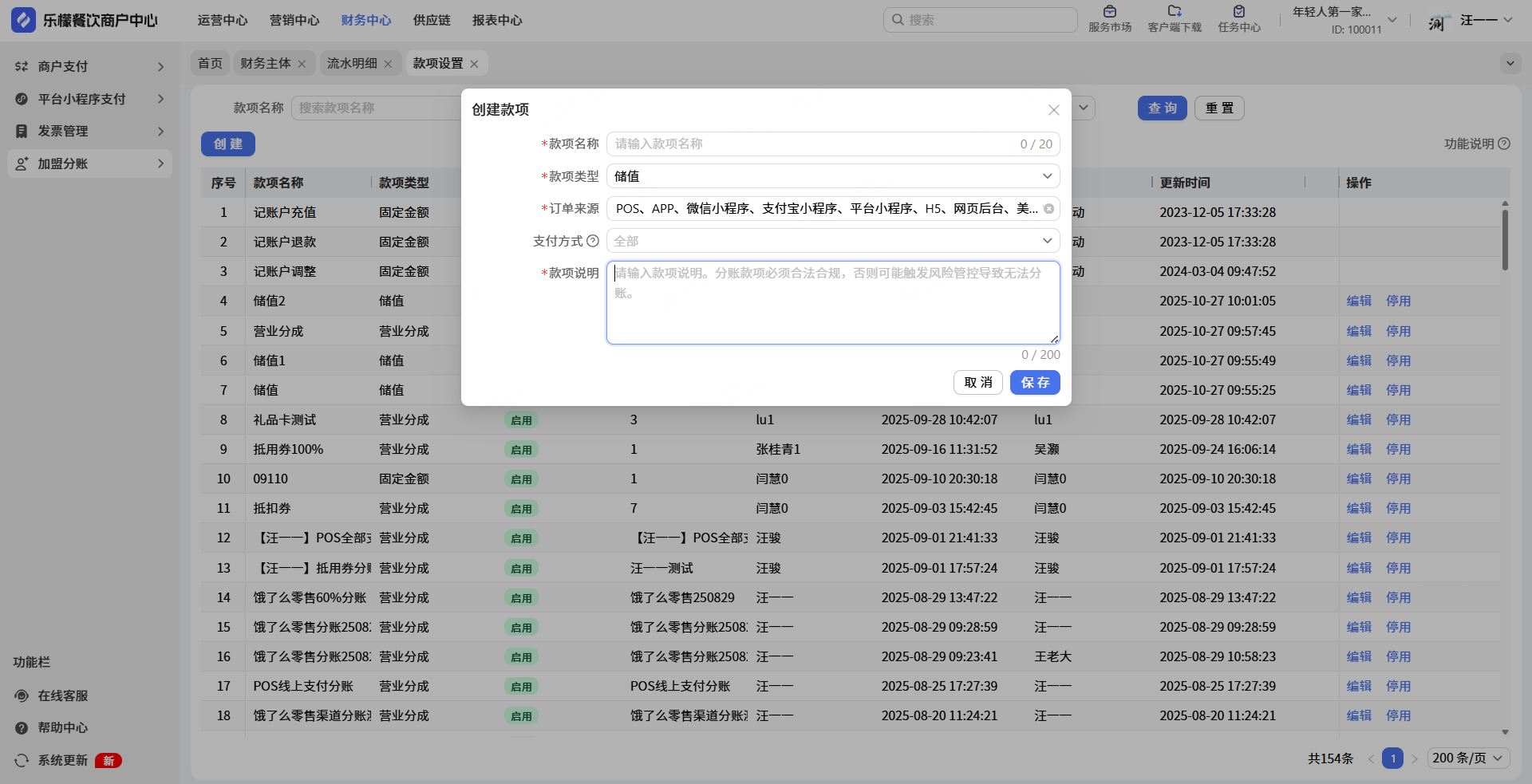Viewport: 1532px width, 784px height.
Task: Open the 运营中心 menu
Action: [x=223, y=20]
